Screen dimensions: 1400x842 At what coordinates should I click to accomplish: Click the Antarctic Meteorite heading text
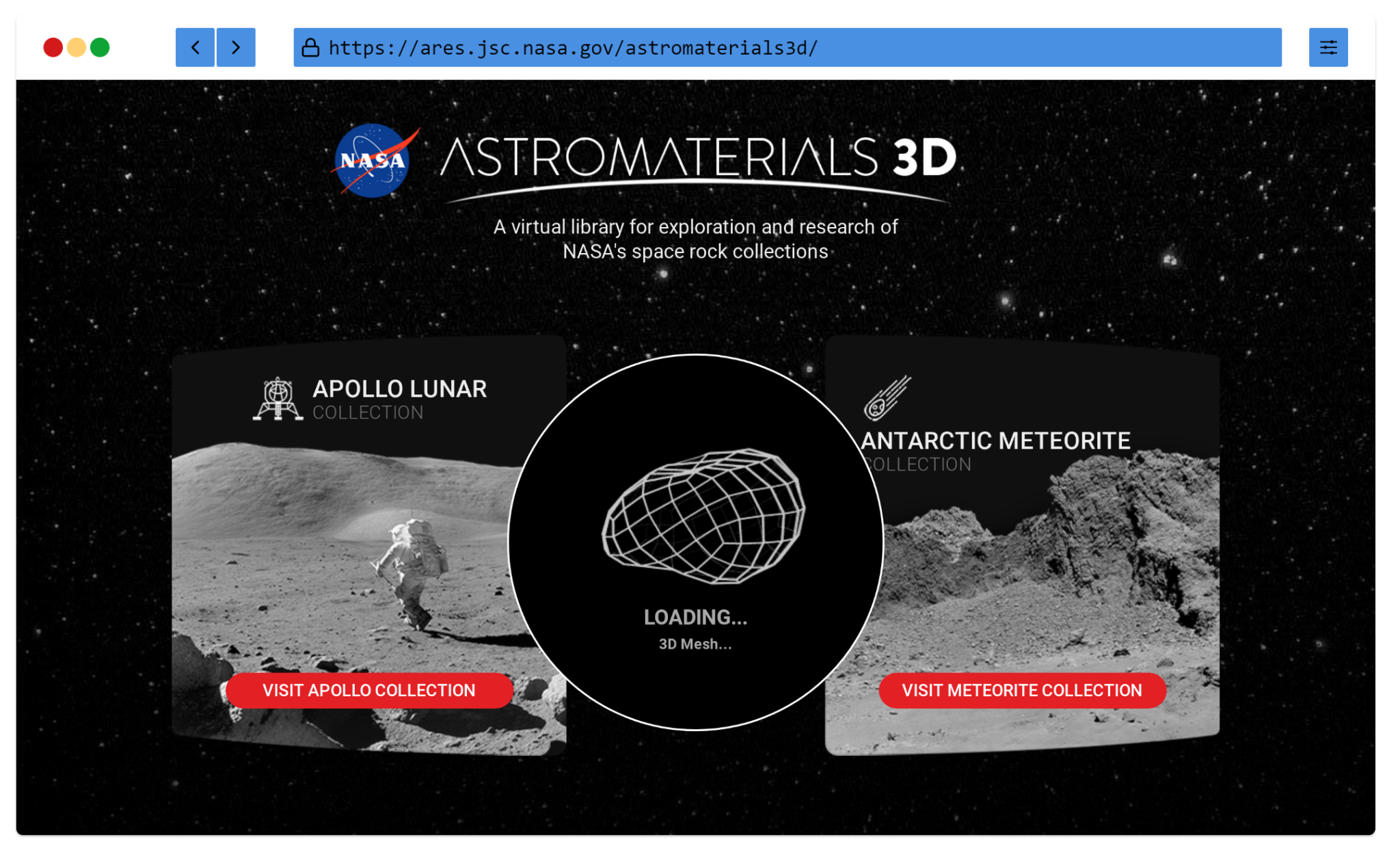995,441
